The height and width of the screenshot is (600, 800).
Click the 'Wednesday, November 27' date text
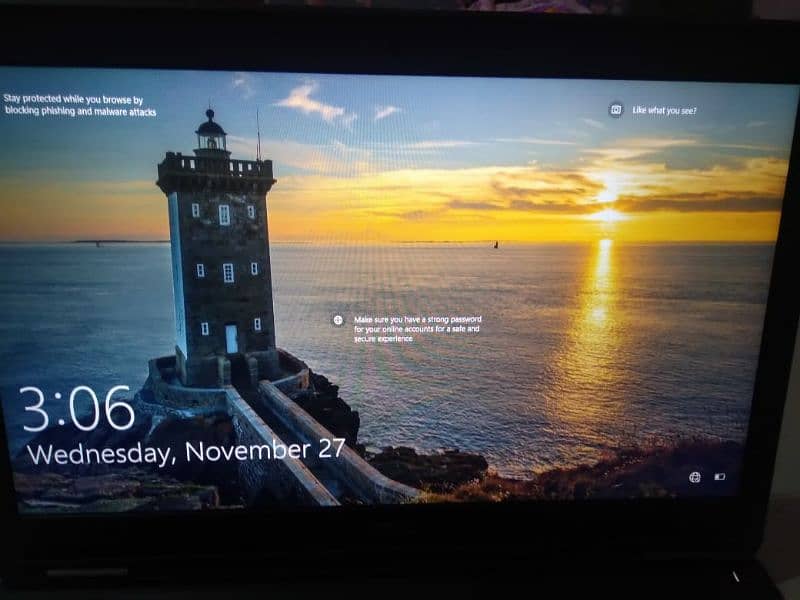[185, 451]
